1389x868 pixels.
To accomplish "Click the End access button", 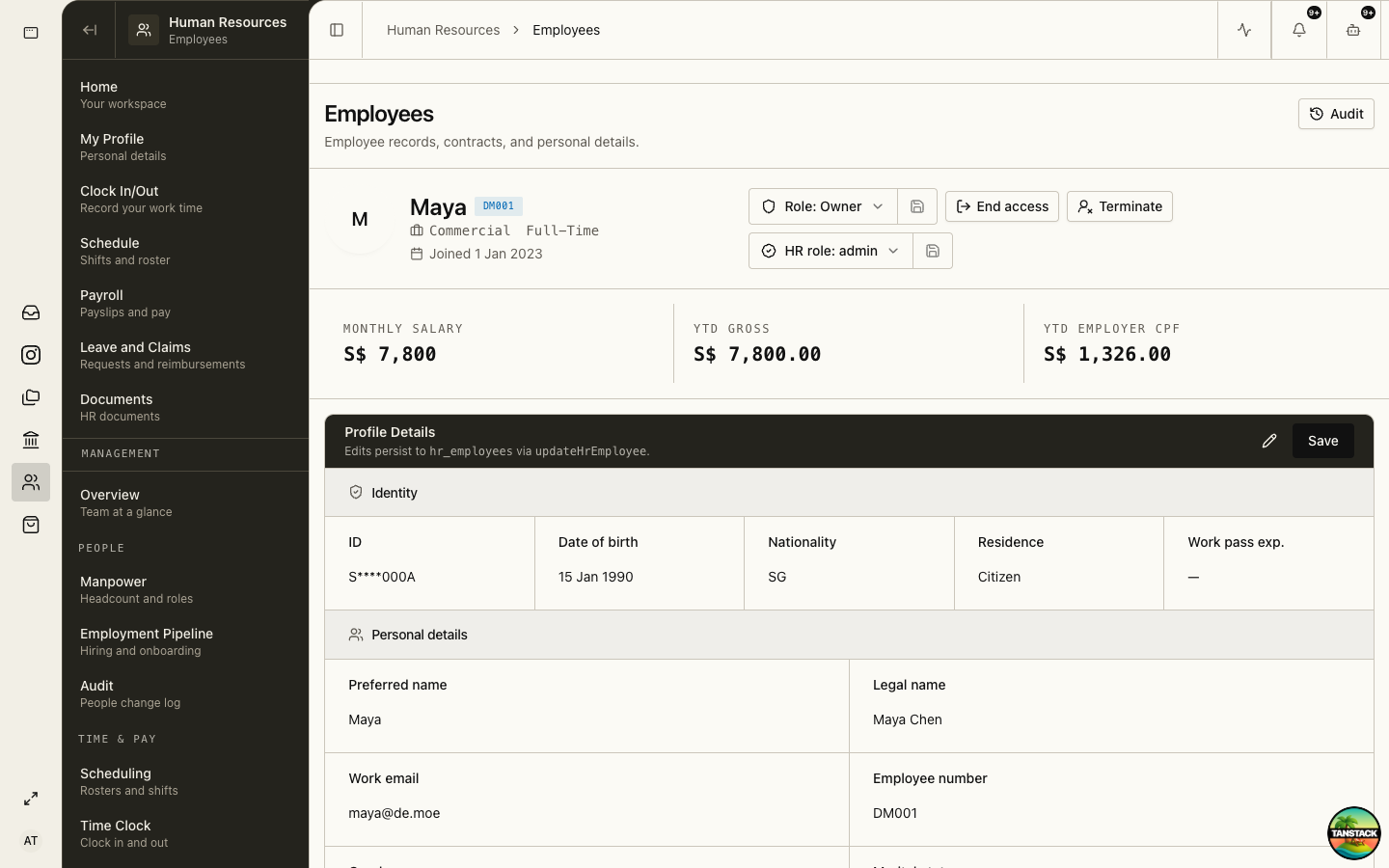I will (x=1002, y=206).
